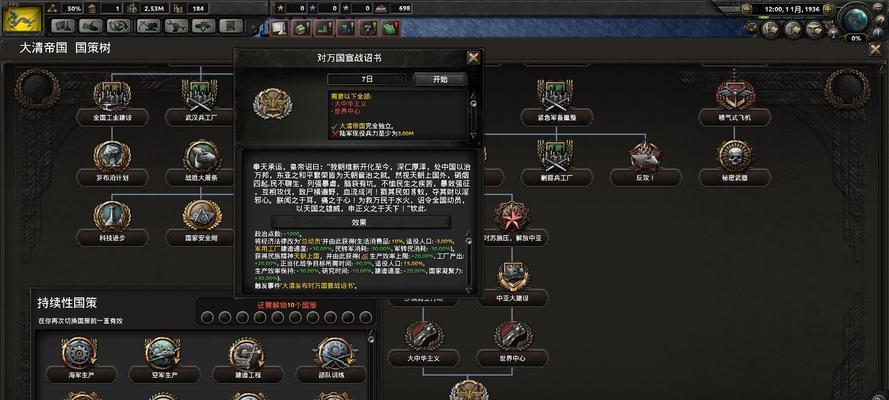This screenshot has width=889, height=400.
Task: Open the diplomacy handshake menu tab
Action: click(91, 26)
